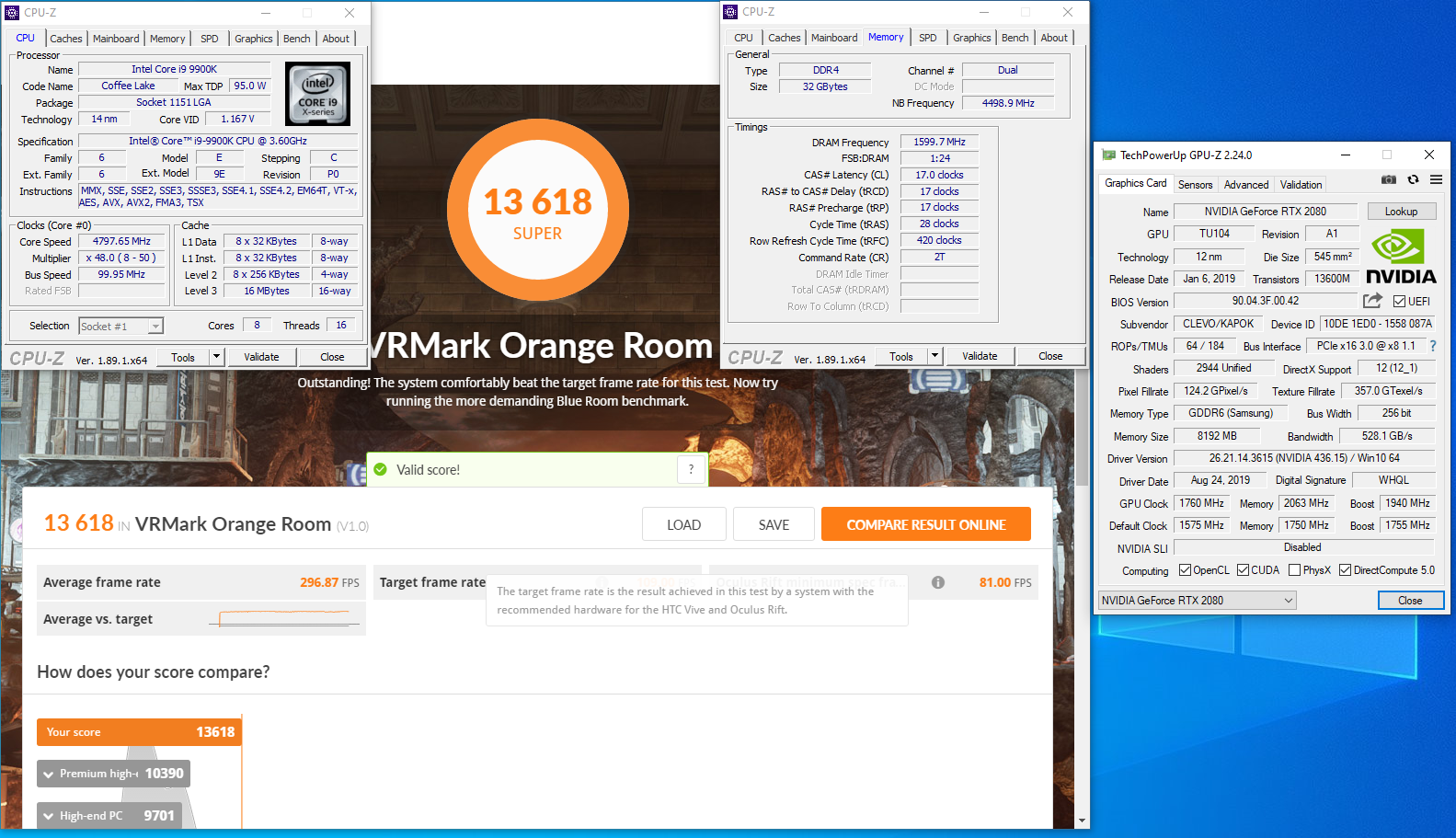Open Tools dropdown arrow in left CPU-Z
The image size is (1456, 838).
(x=217, y=357)
